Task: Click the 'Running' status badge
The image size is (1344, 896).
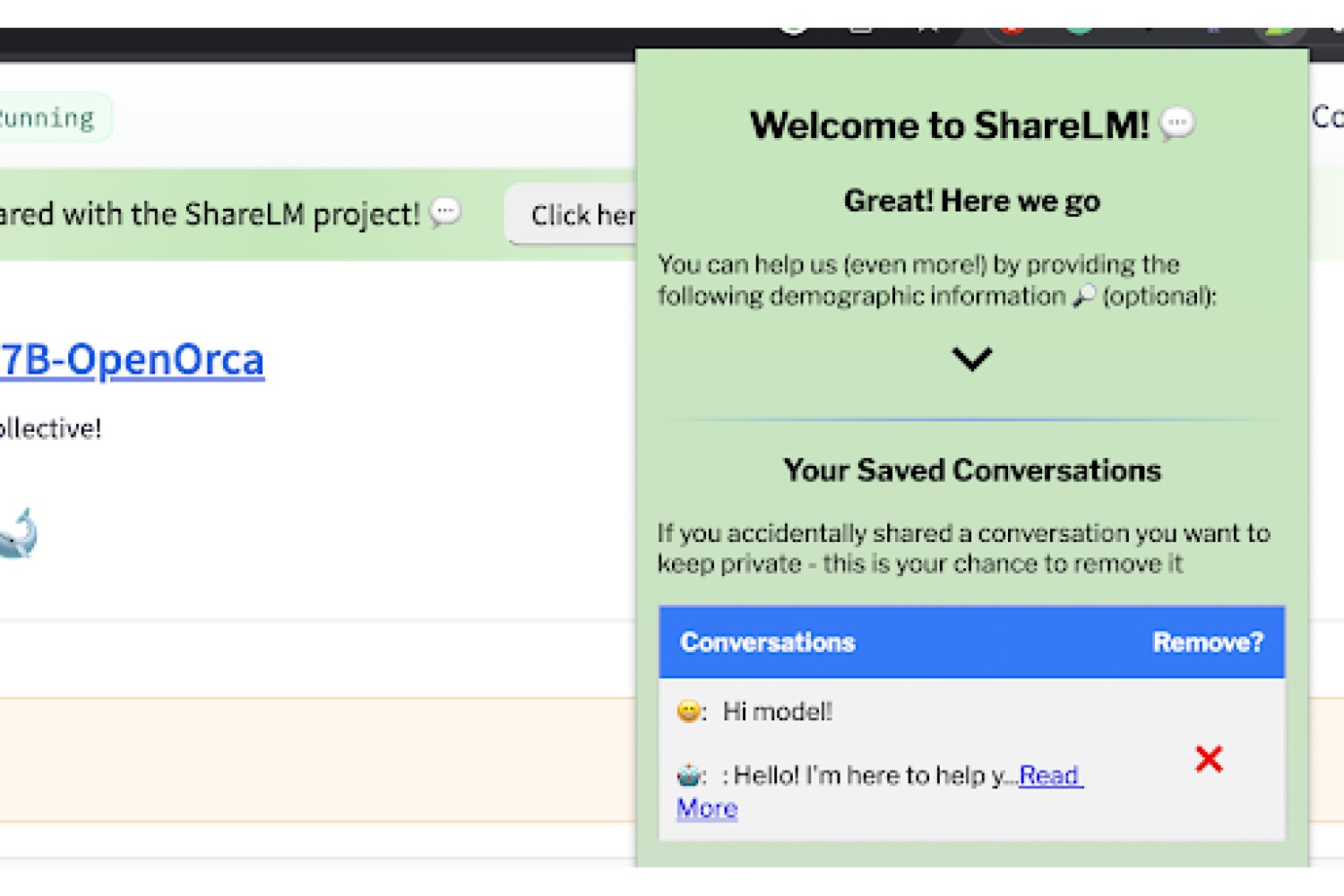Action: coord(54,117)
